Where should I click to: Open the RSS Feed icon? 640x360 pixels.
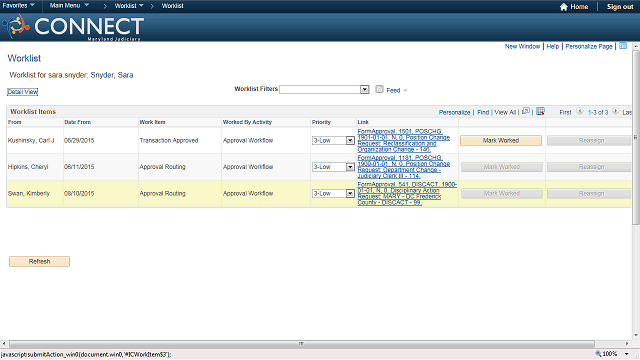[x=379, y=89]
